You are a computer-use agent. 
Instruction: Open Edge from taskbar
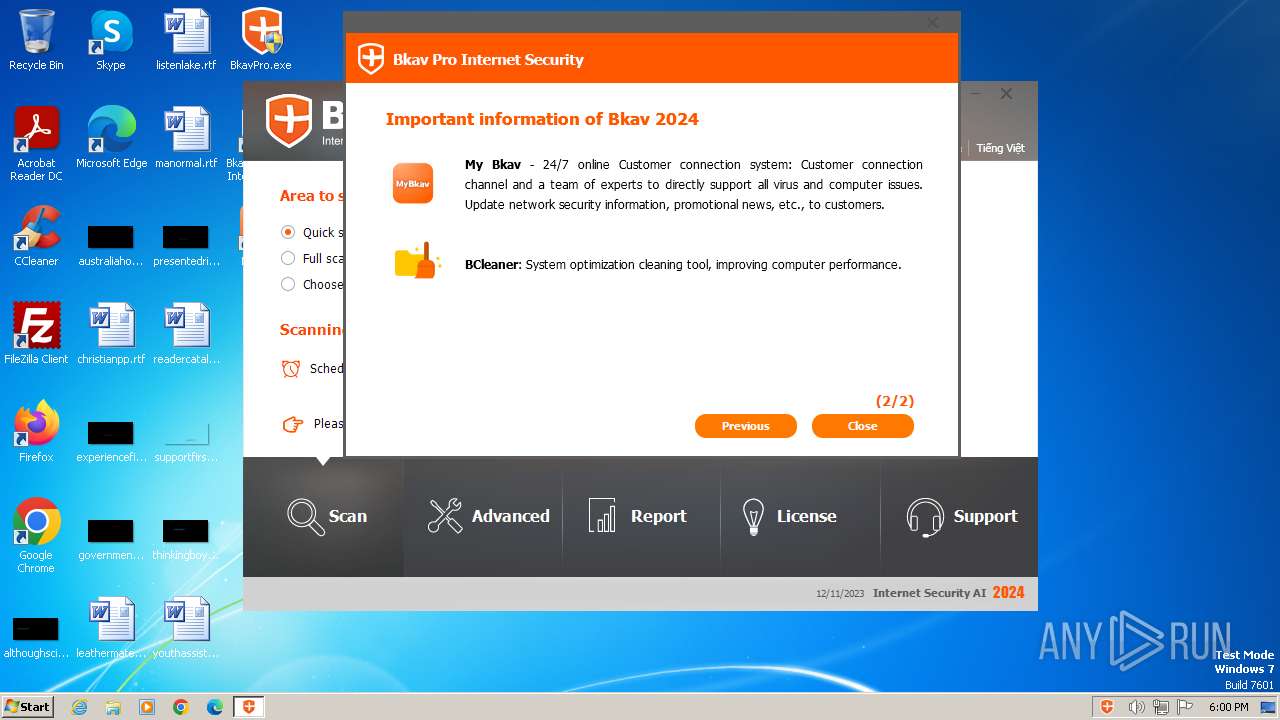tap(215, 707)
